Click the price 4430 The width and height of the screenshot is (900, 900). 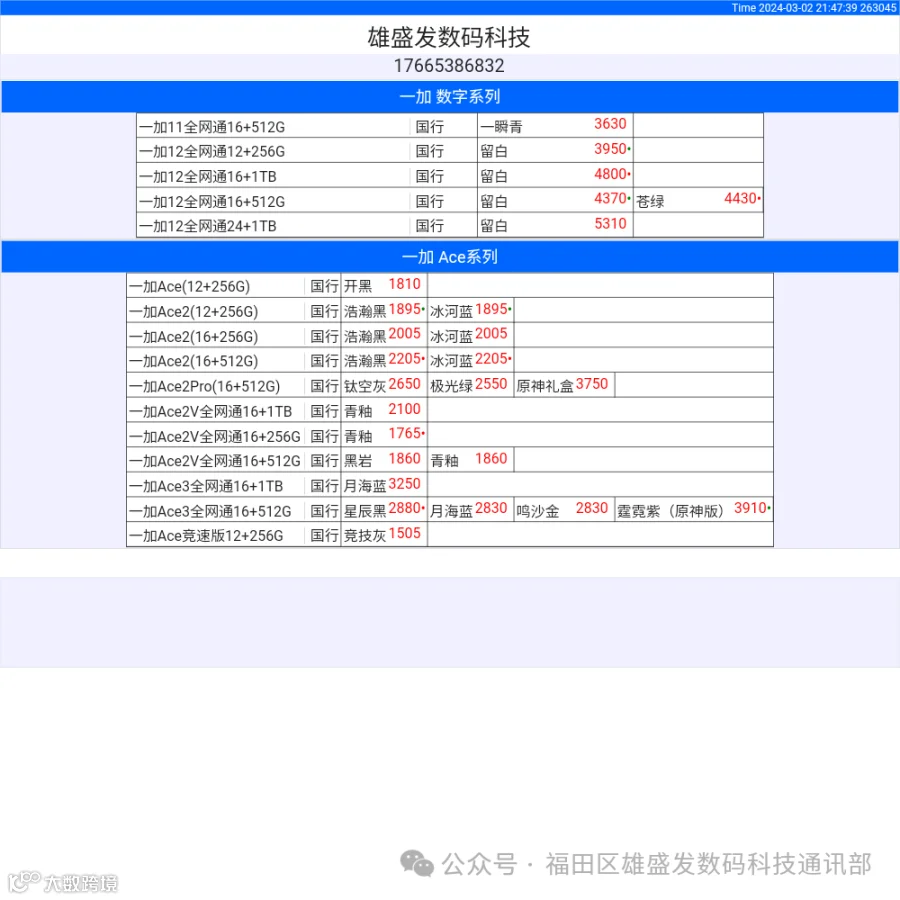(x=740, y=199)
